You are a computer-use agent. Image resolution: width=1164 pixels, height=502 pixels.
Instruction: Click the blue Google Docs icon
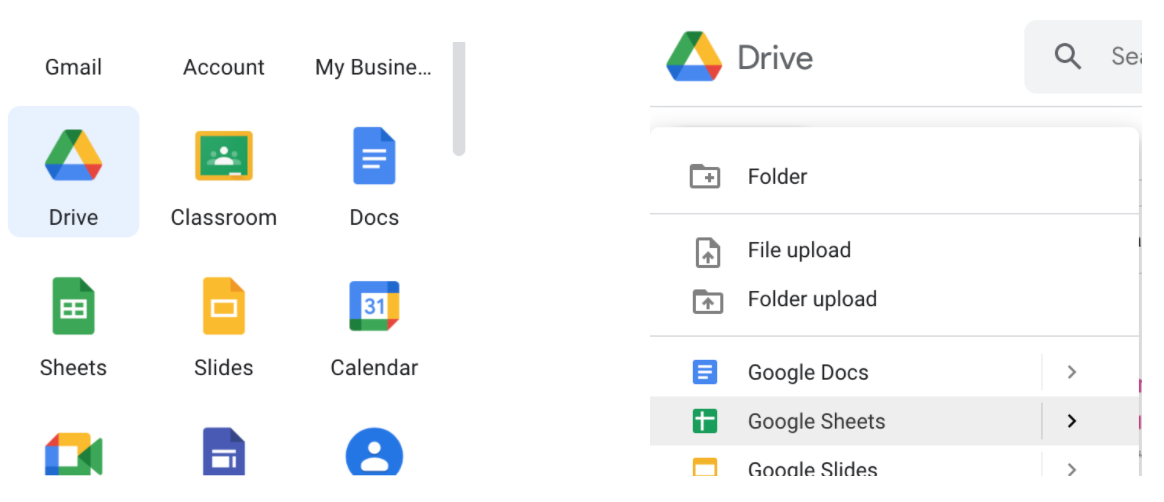coord(704,372)
